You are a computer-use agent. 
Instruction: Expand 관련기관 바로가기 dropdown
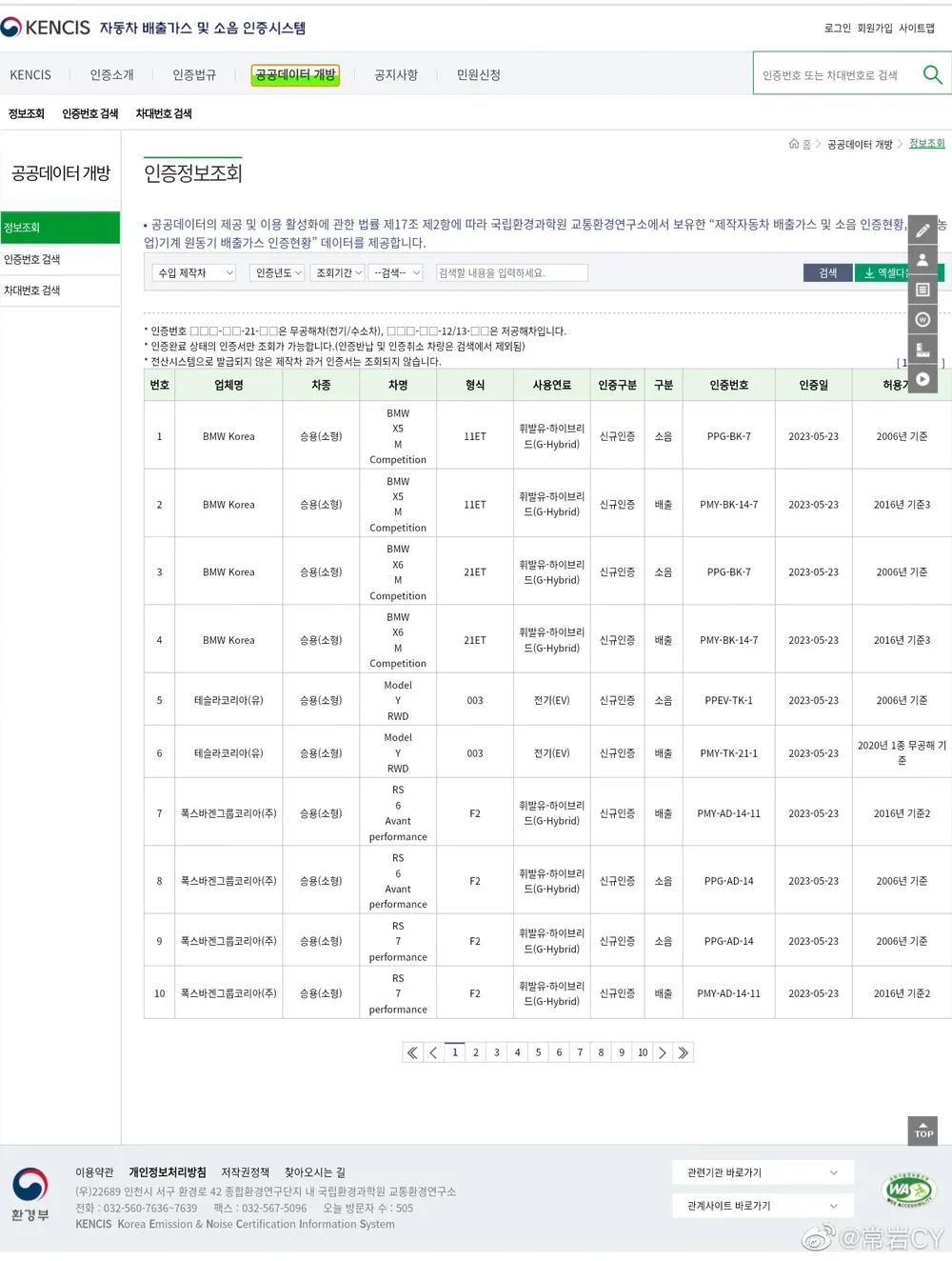[763, 1172]
